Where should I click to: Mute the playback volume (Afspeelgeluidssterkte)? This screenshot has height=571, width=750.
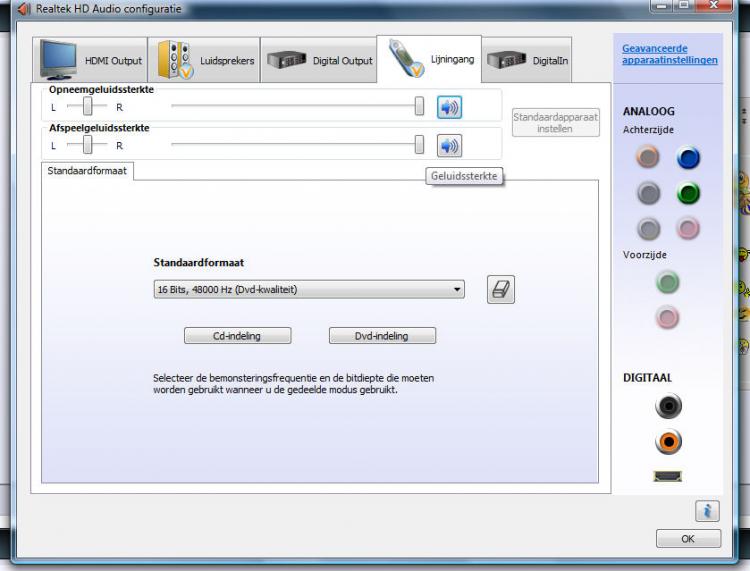coord(449,146)
